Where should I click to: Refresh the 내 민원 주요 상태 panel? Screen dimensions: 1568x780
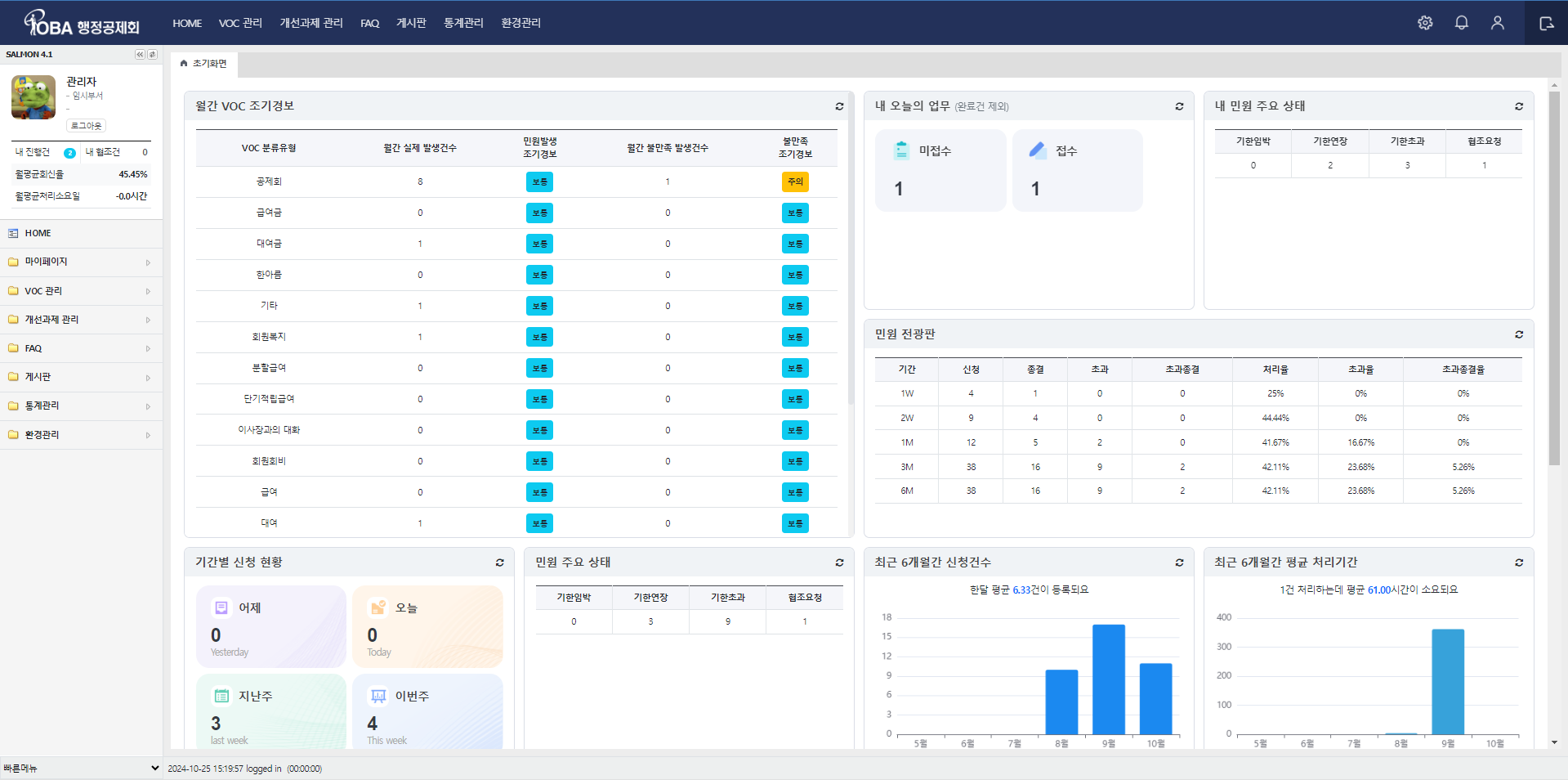[1519, 106]
